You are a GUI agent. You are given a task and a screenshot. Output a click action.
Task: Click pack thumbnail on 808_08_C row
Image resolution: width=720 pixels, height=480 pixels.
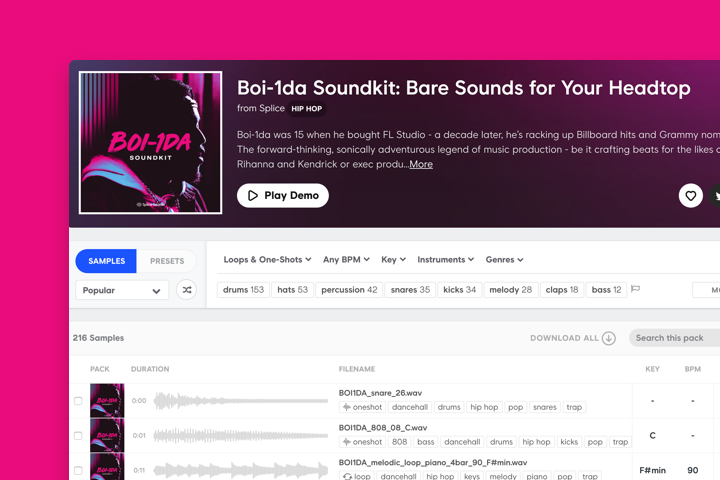click(107, 435)
